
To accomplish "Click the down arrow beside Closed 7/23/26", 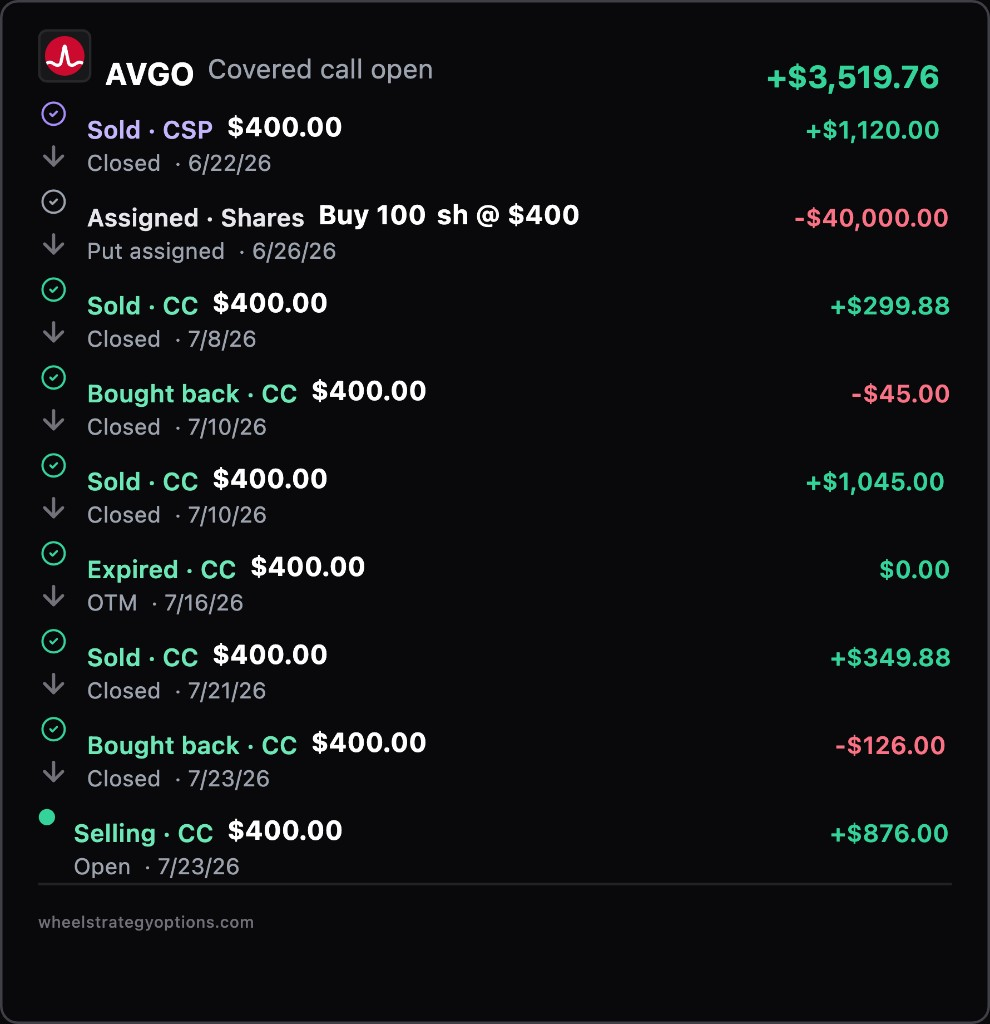I will [54, 773].
